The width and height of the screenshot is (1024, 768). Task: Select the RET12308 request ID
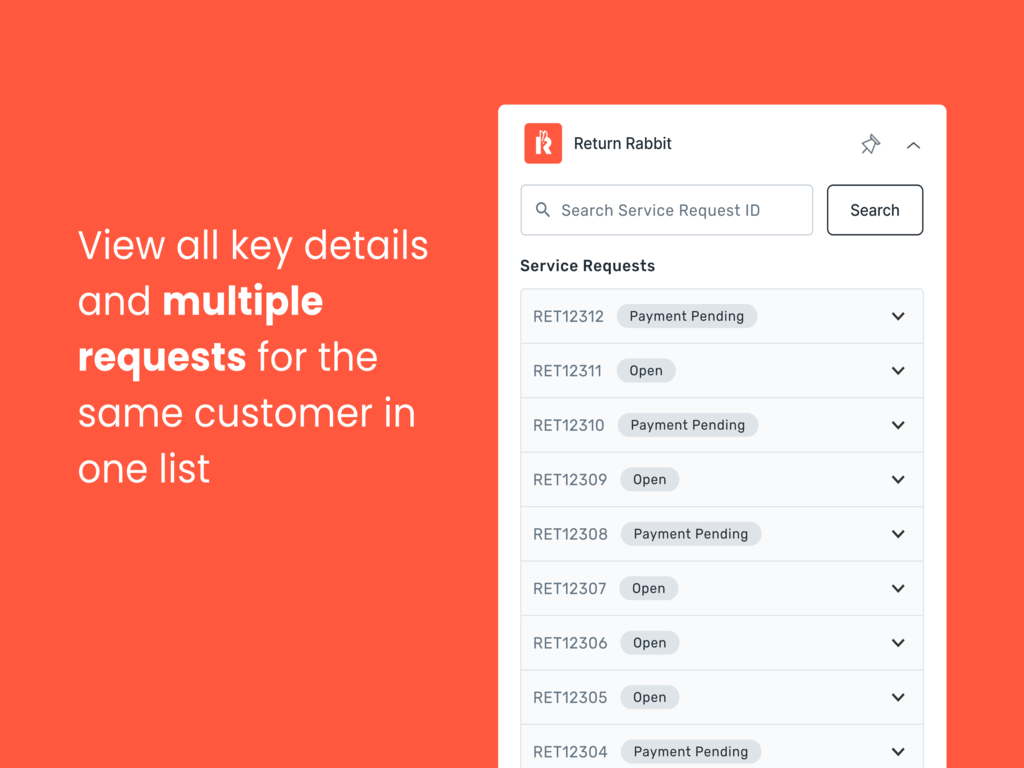coord(570,534)
